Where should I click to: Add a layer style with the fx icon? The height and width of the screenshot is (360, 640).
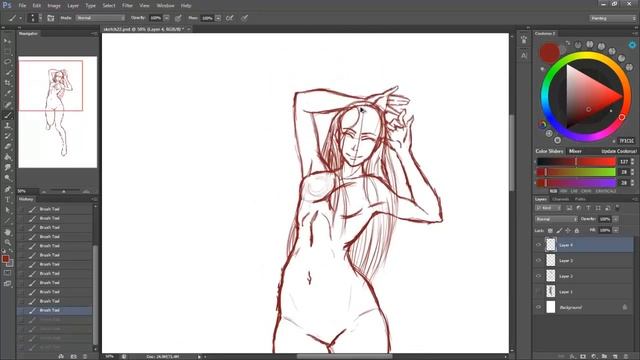coord(572,356)
